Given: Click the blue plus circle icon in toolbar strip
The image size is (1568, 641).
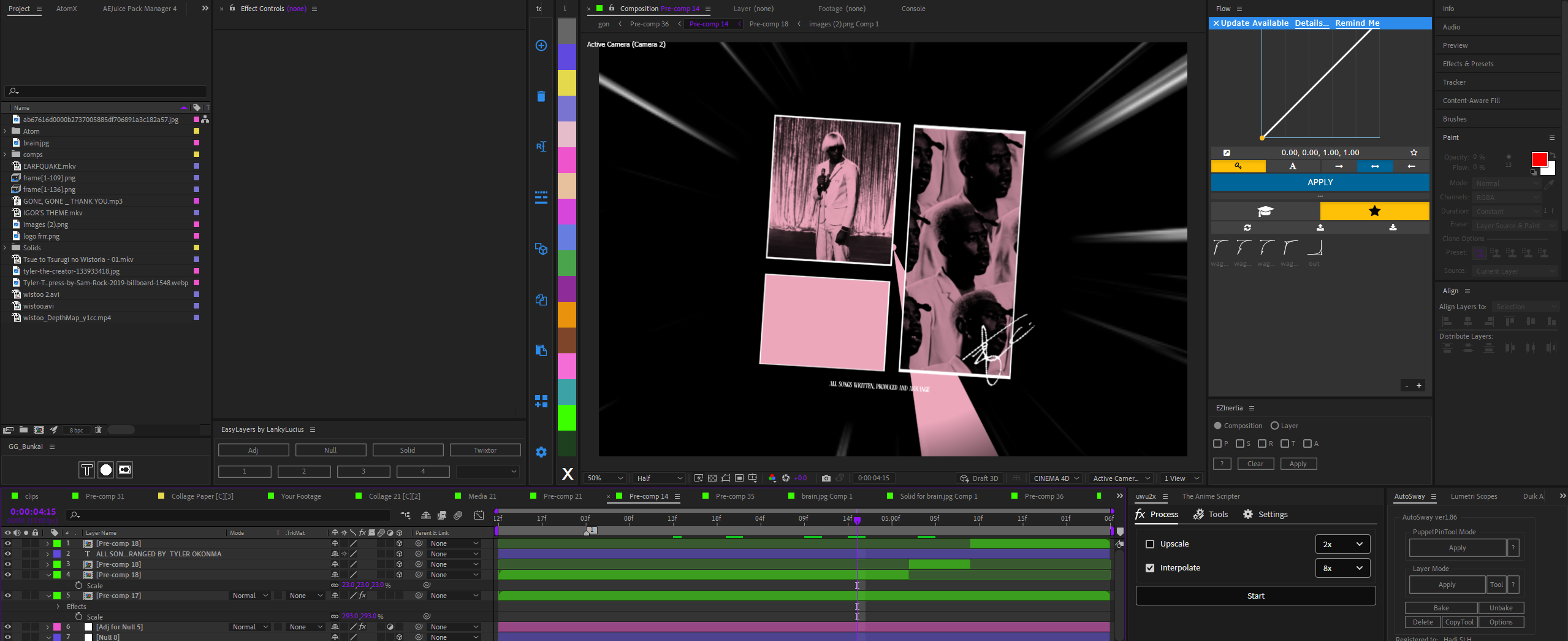Looking at the screenshot, I should coord(541,45).
